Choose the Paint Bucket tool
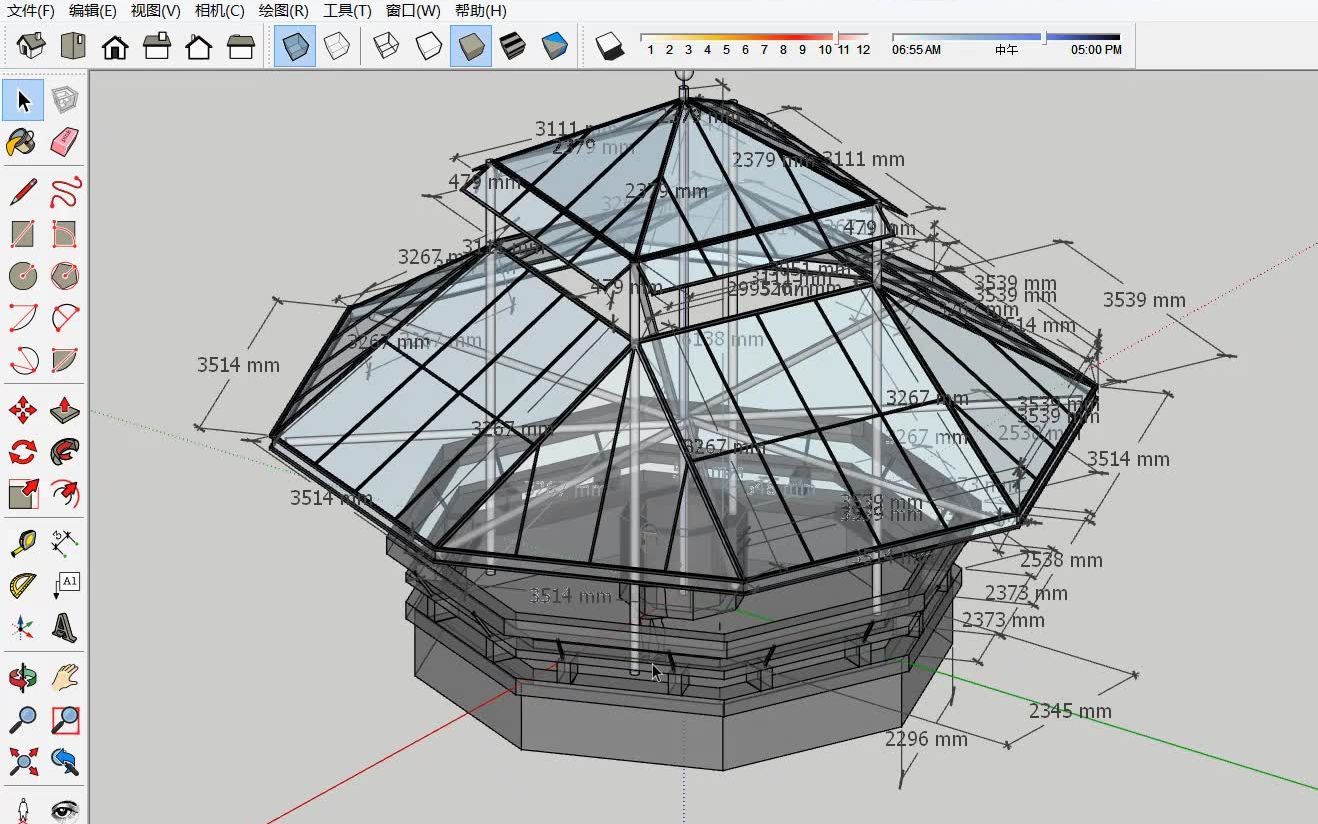 23,142
